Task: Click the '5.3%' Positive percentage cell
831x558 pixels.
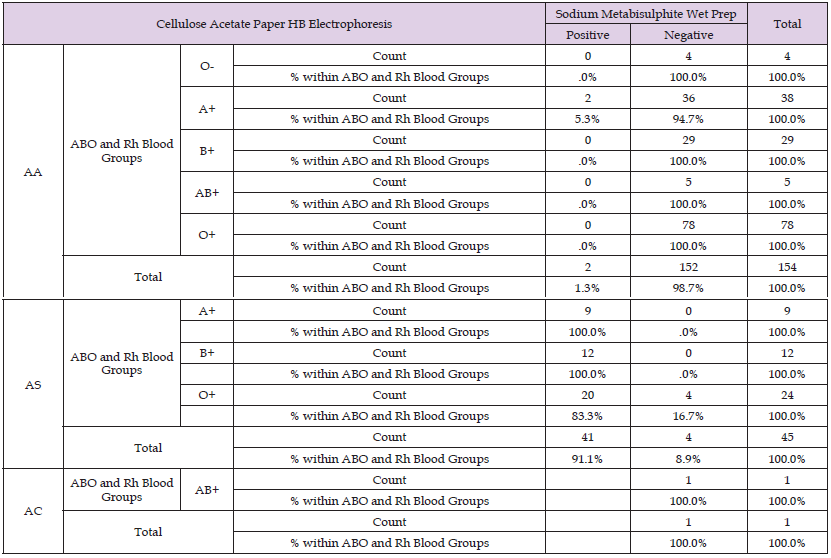Action: [x=587, y=119]
